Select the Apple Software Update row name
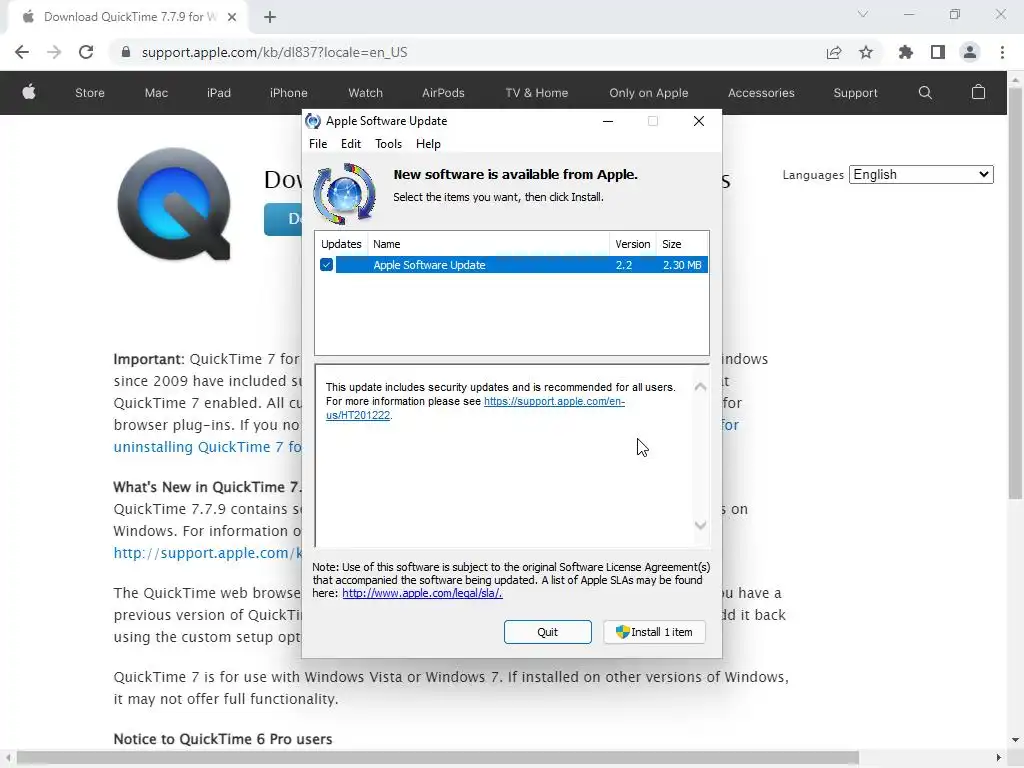The height and width of the screenshot is (768, 1024). (429, 264)
